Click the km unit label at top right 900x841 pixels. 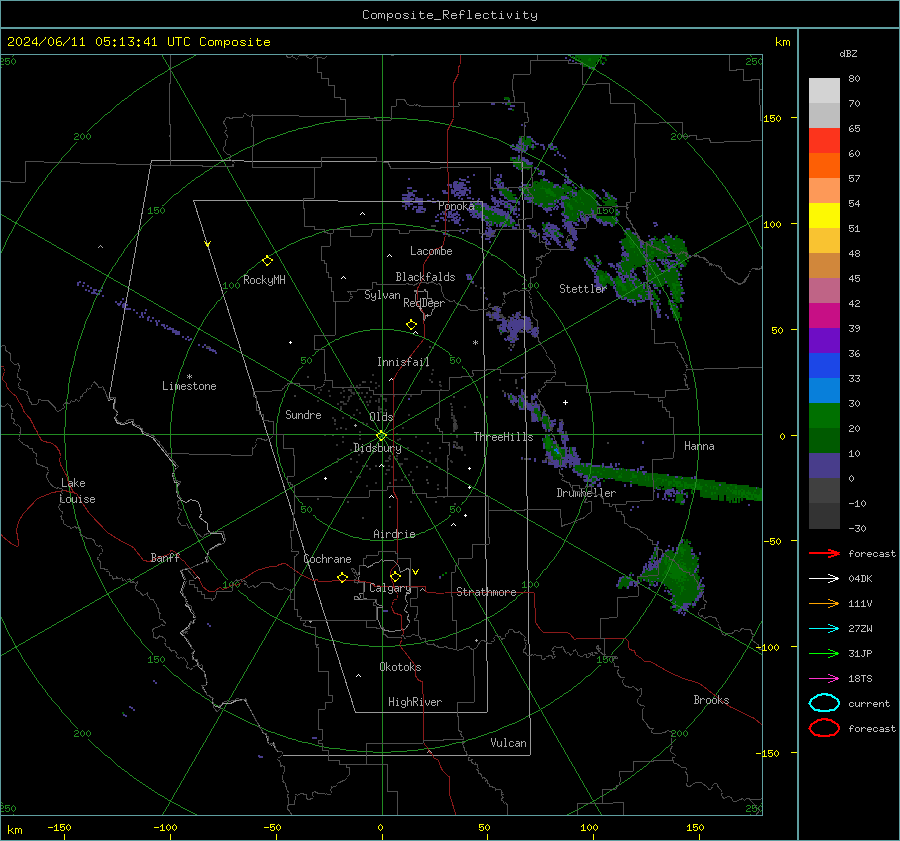[782, 42]
